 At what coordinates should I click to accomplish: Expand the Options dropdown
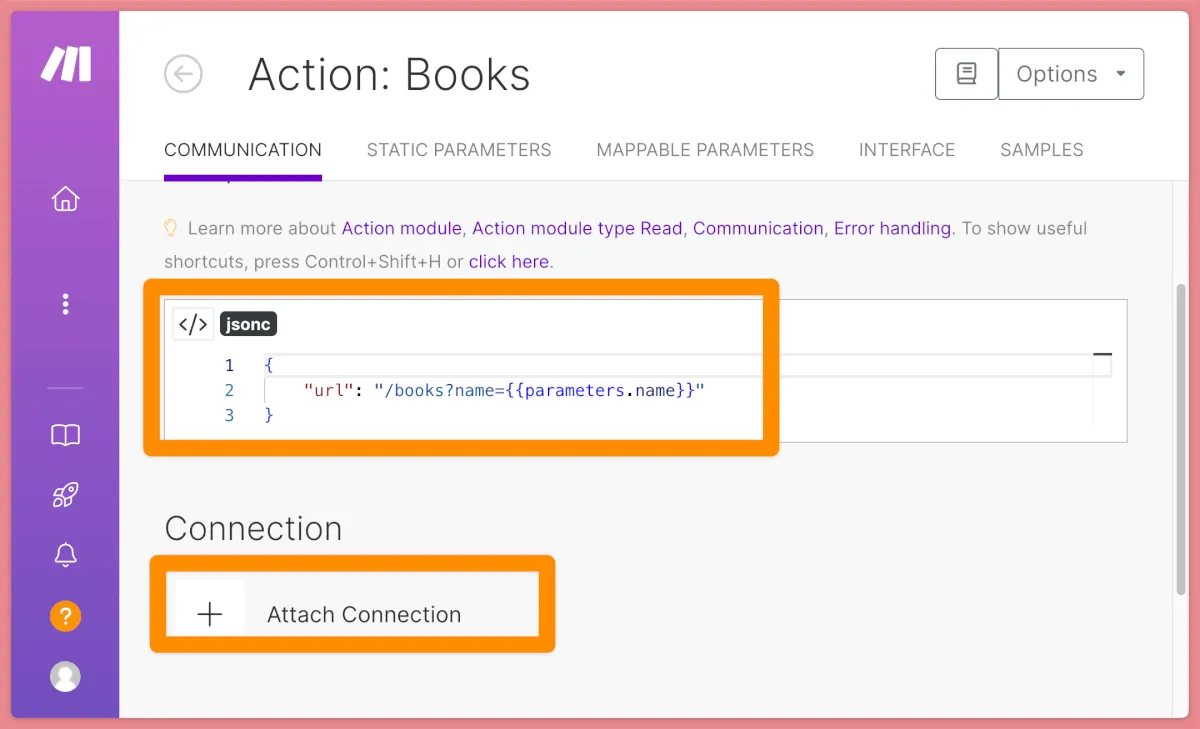click(1071, 74)
